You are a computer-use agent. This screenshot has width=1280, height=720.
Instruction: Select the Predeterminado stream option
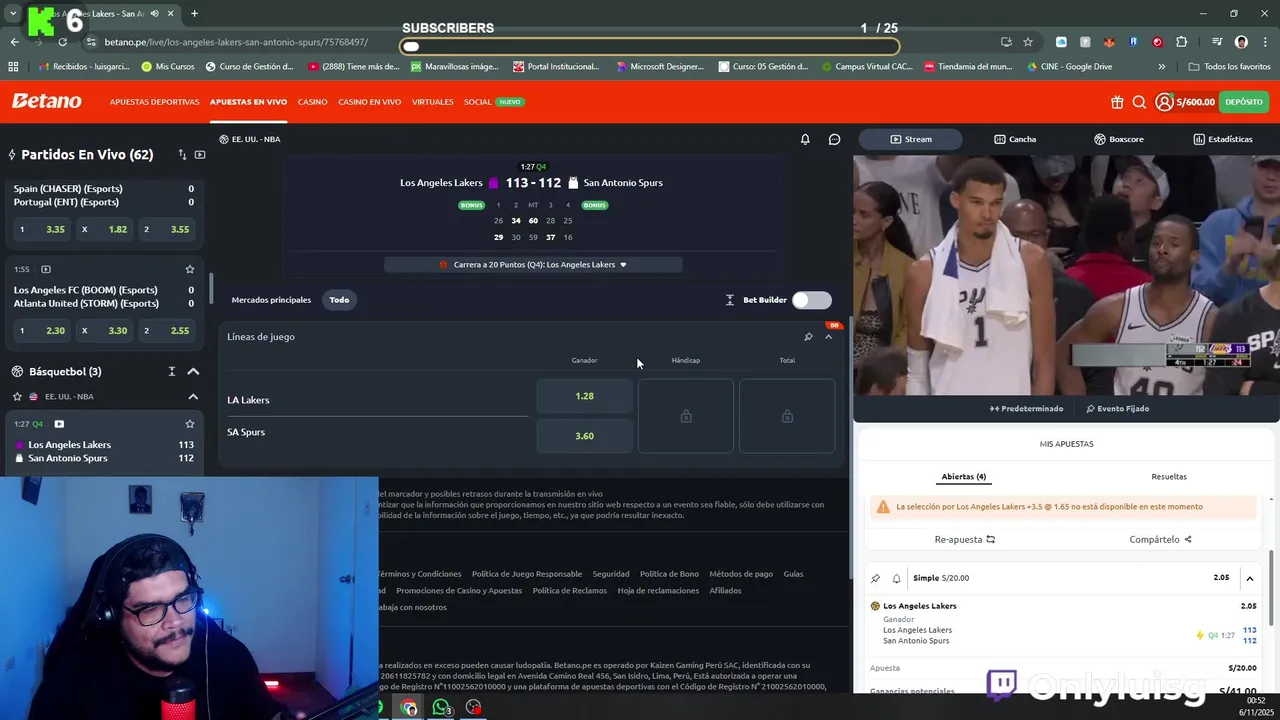[x=1027, y=408]
